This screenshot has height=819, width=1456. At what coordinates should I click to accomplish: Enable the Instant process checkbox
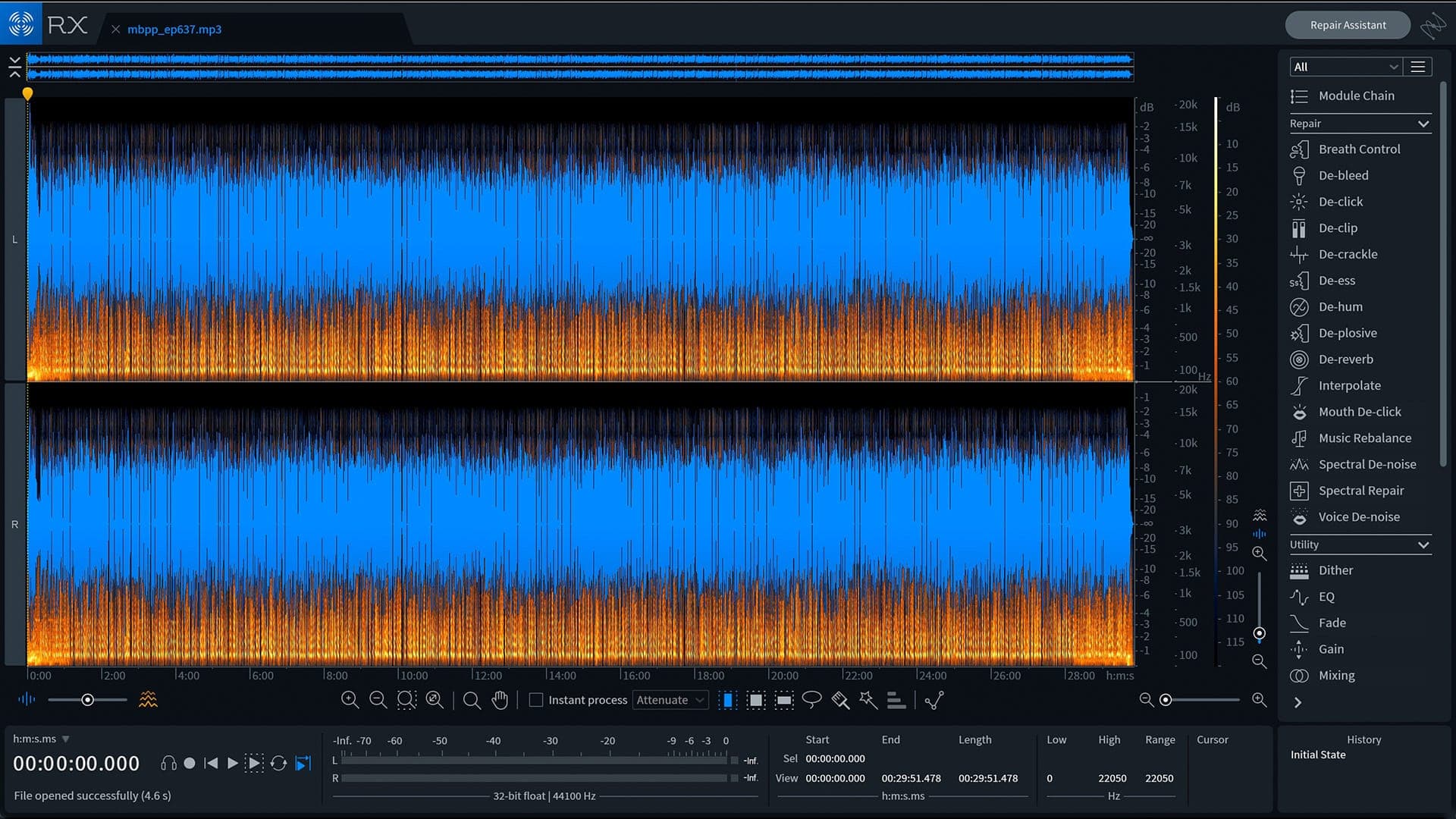[x=536, y=700]
